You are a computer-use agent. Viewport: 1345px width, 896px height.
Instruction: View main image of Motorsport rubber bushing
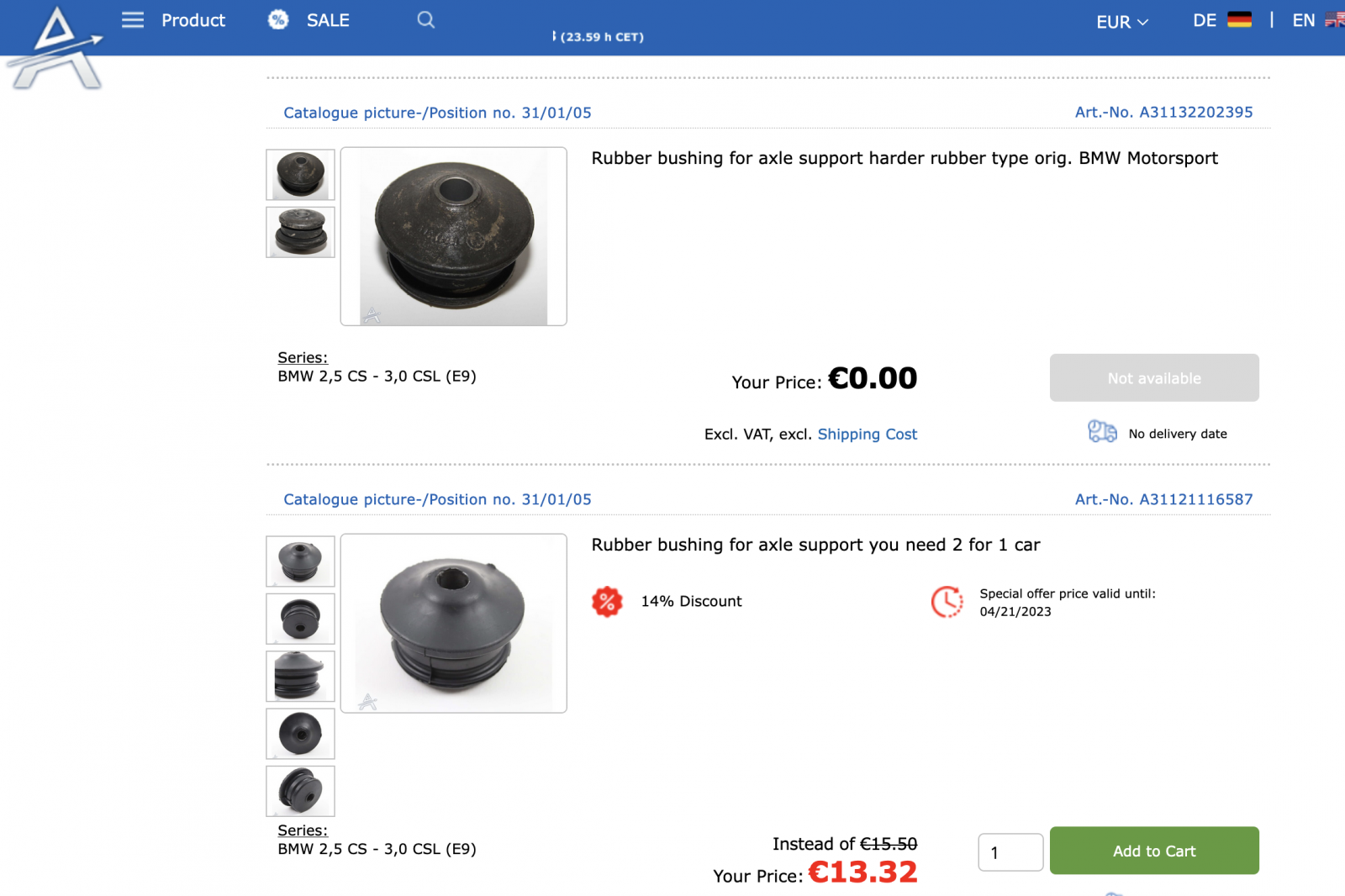point(454,236)
